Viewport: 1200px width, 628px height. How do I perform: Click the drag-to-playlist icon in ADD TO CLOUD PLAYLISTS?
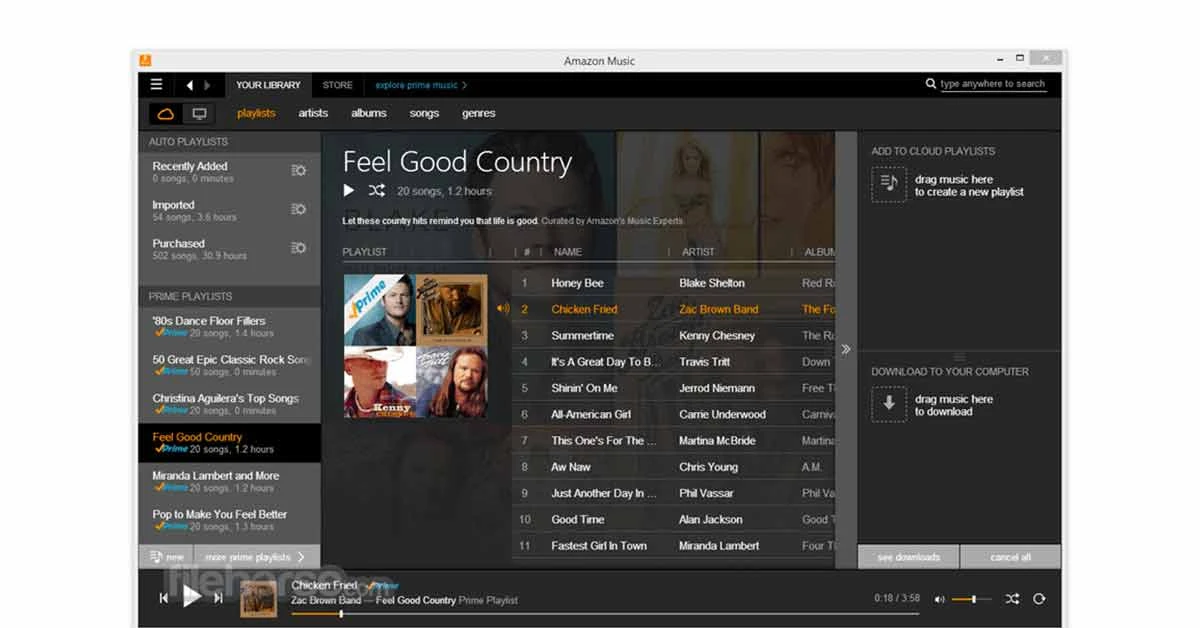tap(889, 186)
